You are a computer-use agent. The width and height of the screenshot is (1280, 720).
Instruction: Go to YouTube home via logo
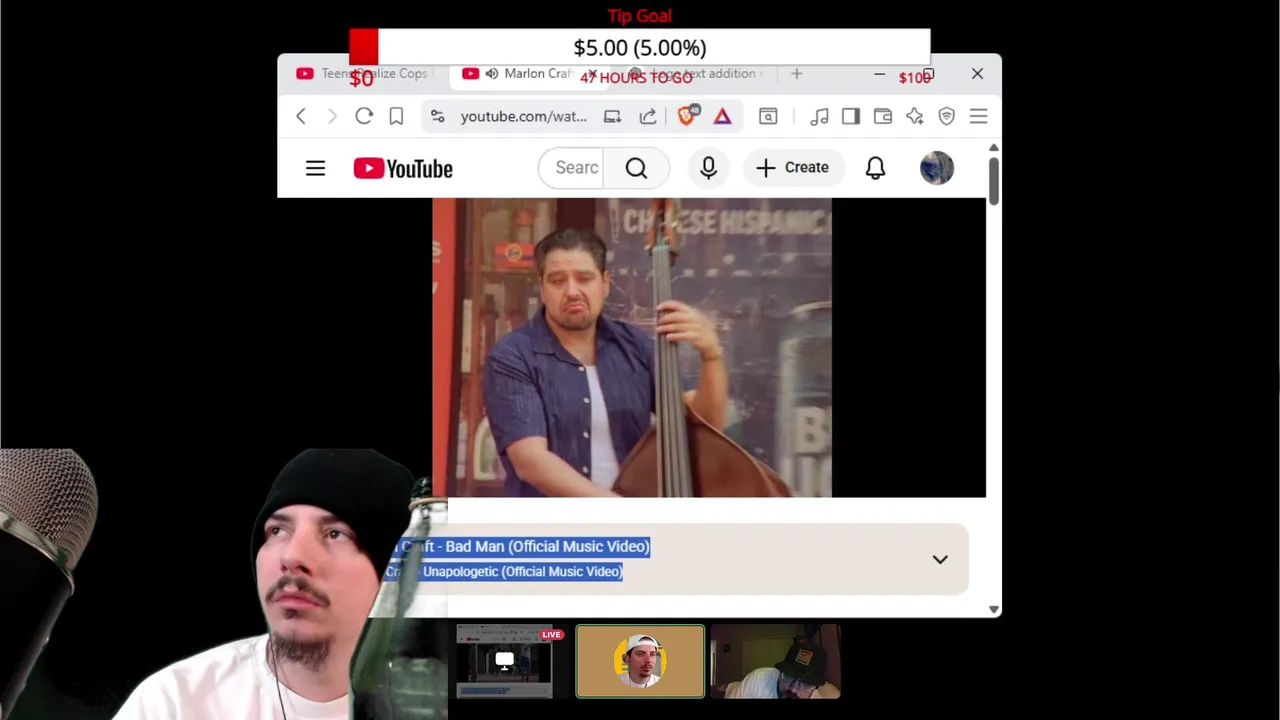coord(403,168)
